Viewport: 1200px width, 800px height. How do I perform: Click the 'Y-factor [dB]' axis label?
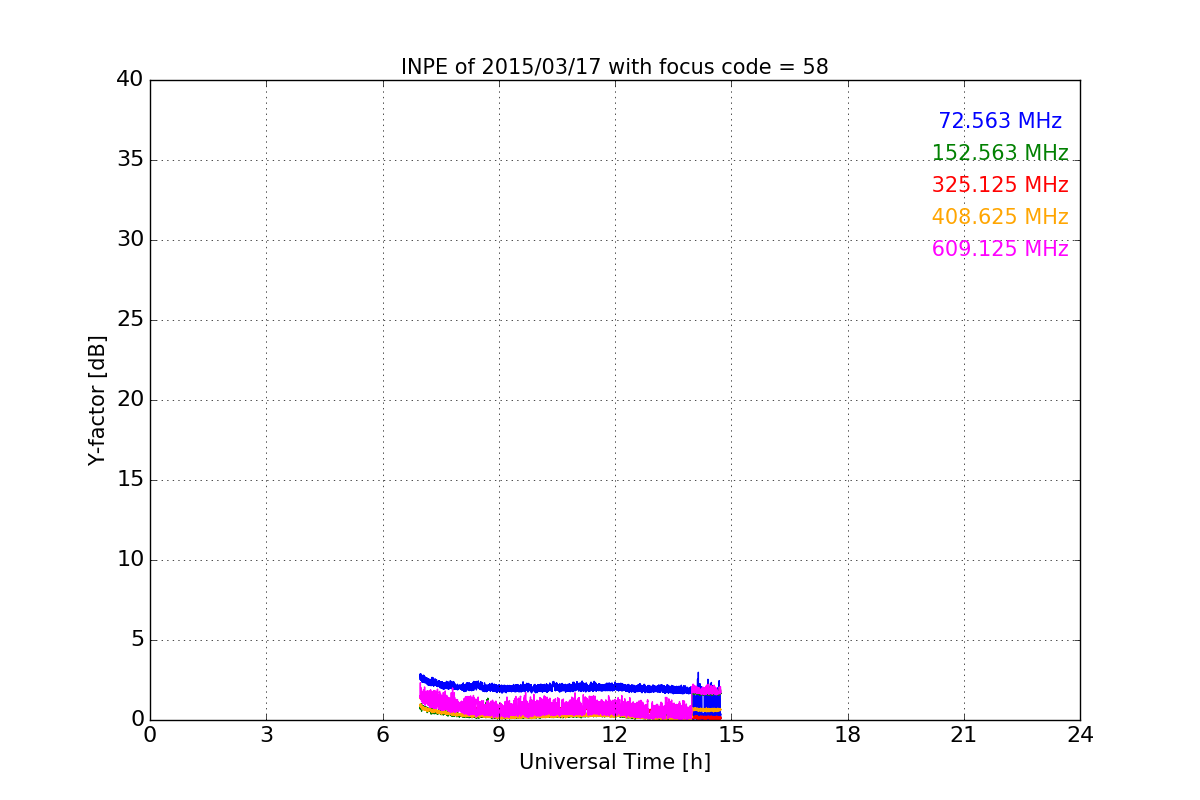[97, 400]
